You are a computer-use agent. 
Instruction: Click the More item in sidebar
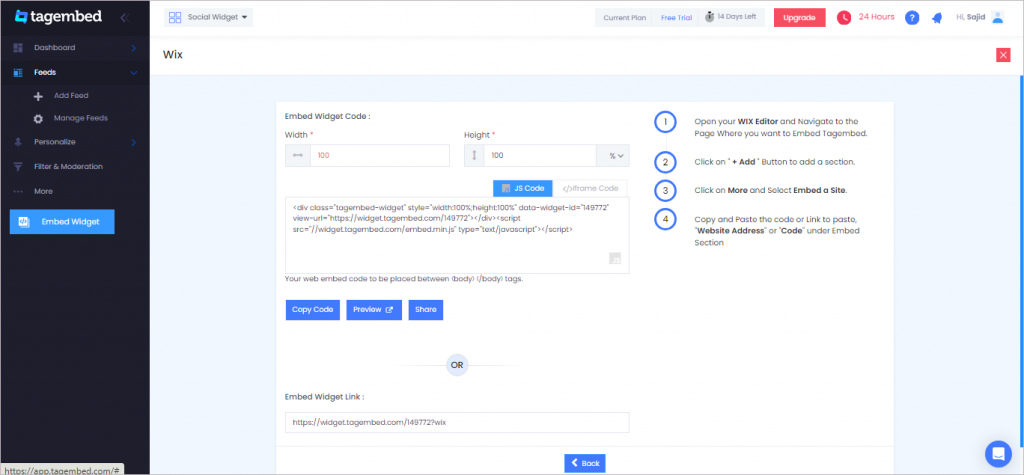pos(43,191)
